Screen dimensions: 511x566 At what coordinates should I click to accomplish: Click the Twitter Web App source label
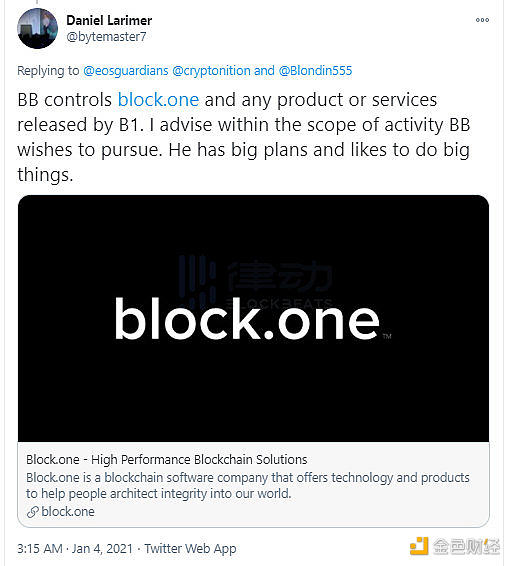(x=190, y=549)
